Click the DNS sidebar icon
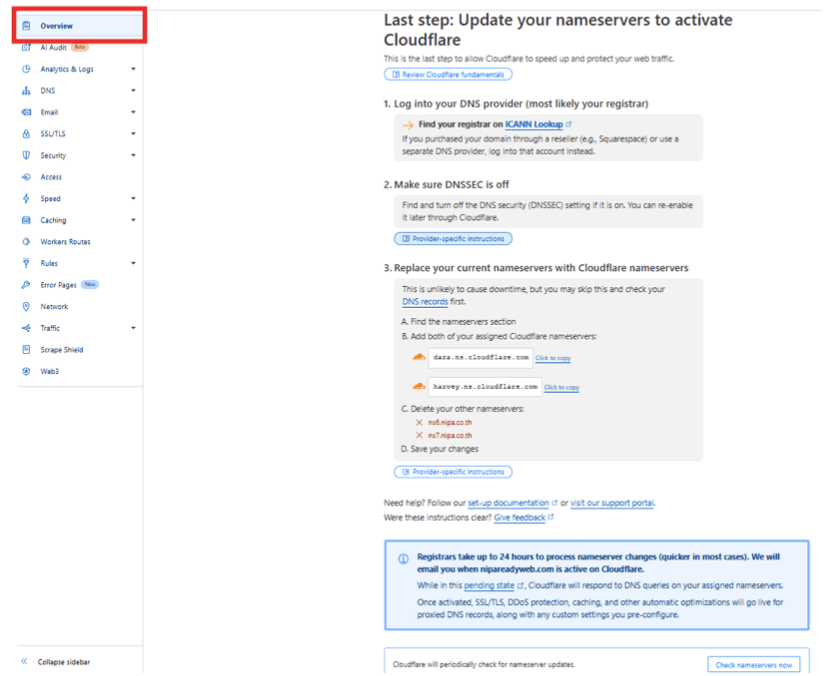The height and width of the screenshot is (676, 826). click(26, 91)
